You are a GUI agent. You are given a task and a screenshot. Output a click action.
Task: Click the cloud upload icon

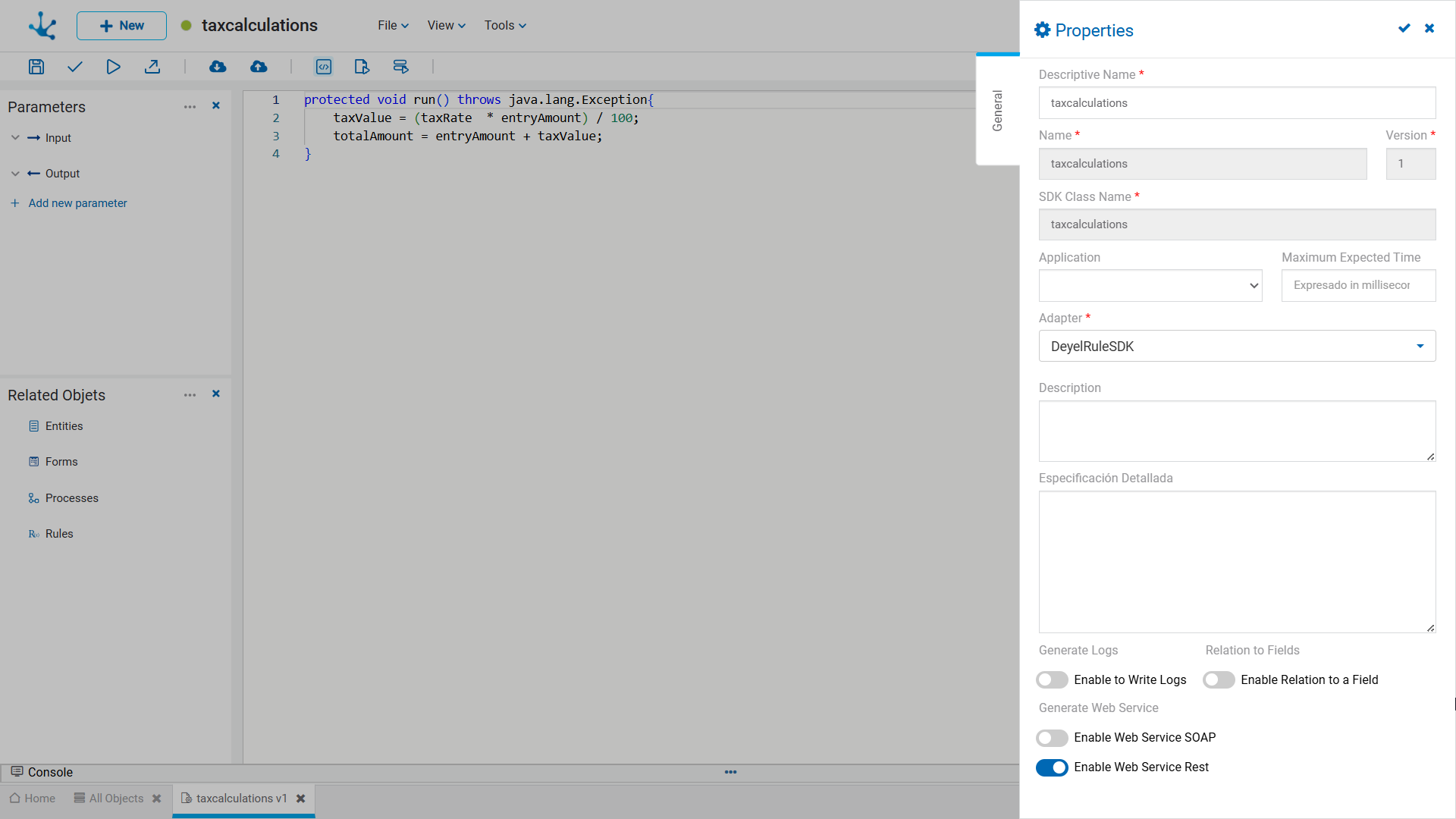pyautogui.click(x=259, y=67)
